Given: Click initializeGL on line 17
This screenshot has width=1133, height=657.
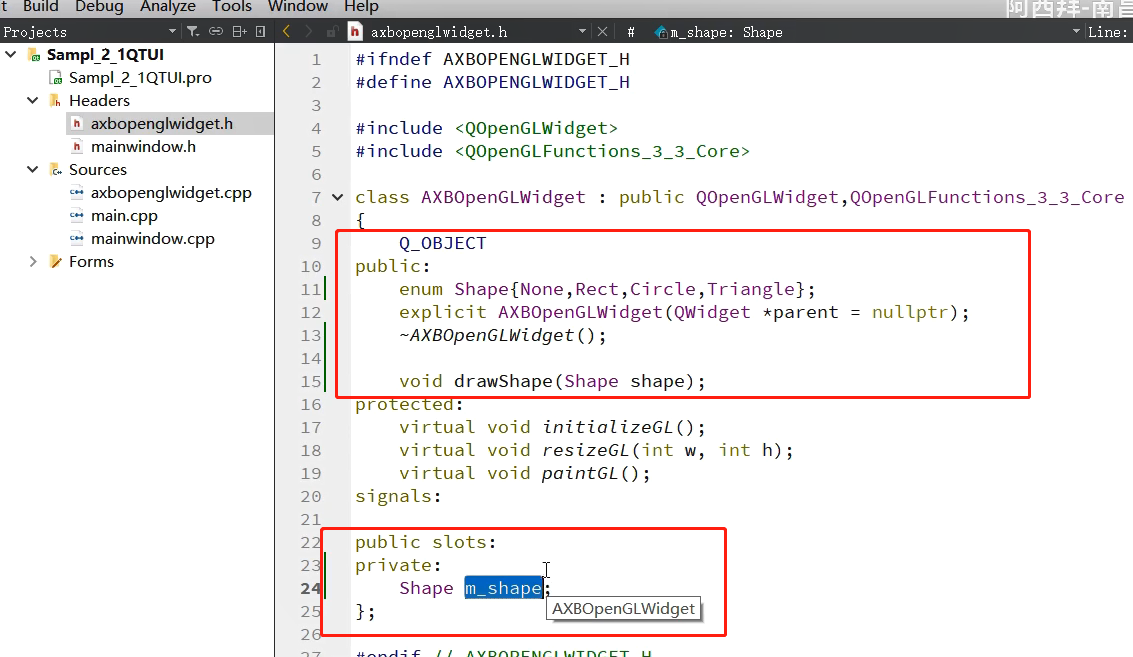Looking at the screenshot, I should tap(608, 428).
